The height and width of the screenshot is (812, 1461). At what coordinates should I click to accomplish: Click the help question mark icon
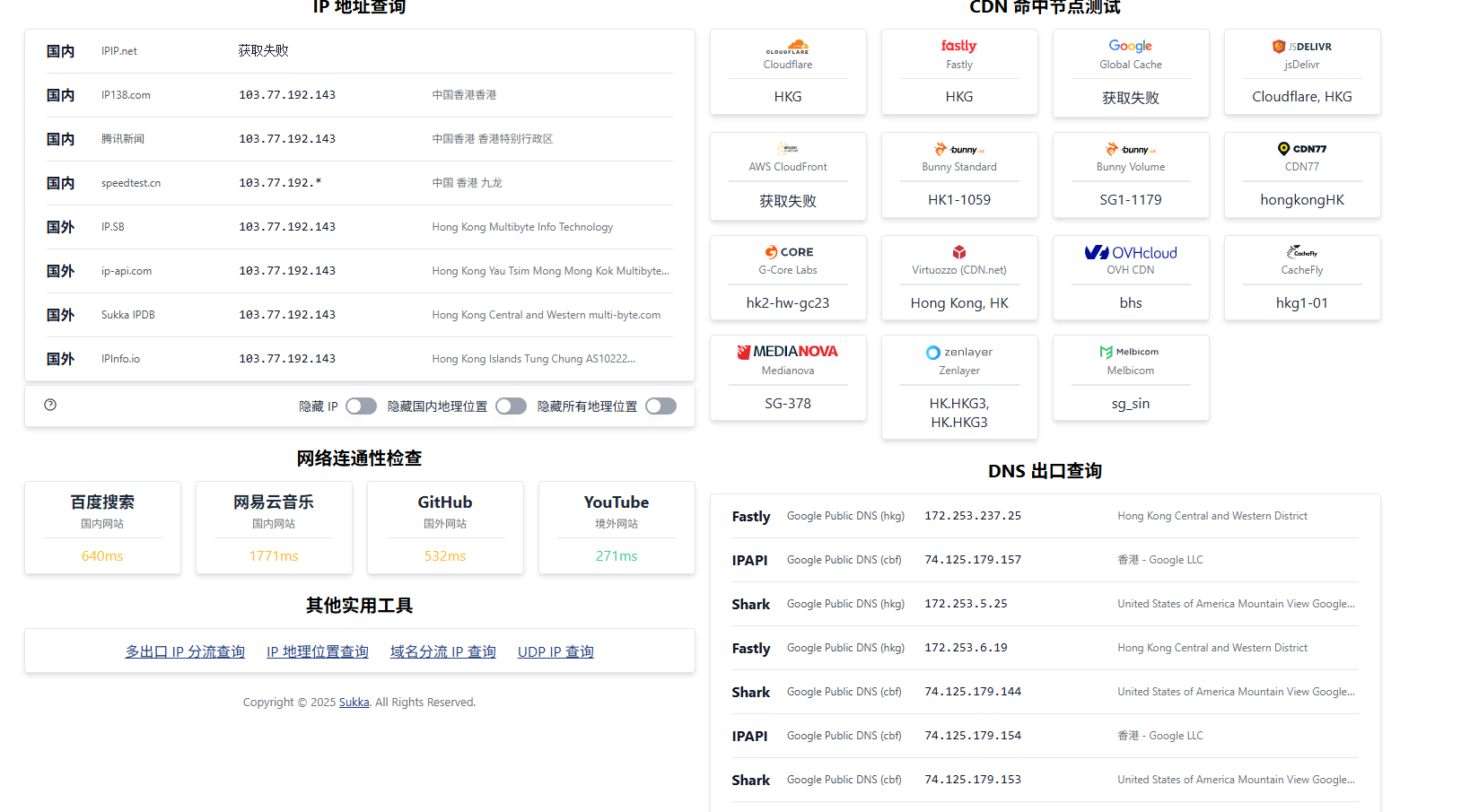pyautogui.click(x=49, y=405)
